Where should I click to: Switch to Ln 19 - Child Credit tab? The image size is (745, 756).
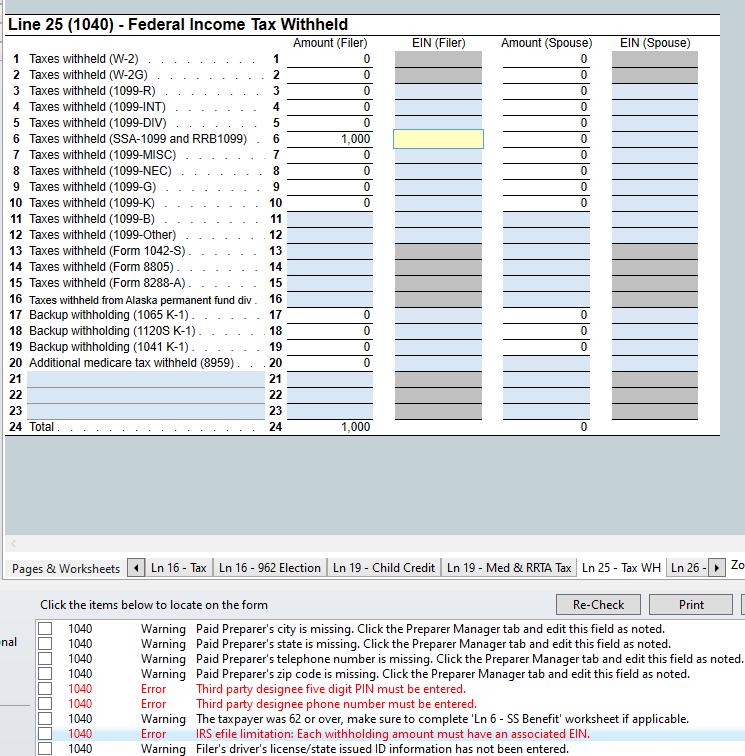(384, 567)
